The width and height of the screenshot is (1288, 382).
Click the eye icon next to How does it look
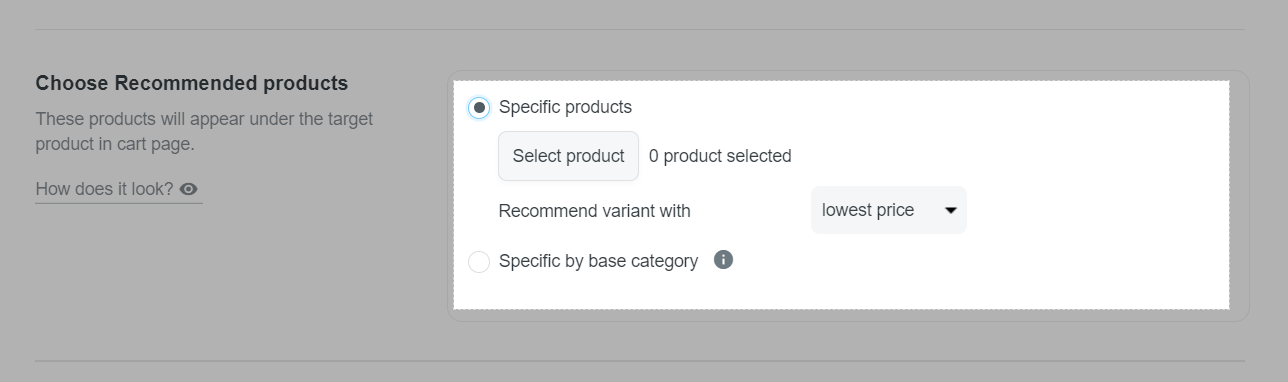(189, 189)
